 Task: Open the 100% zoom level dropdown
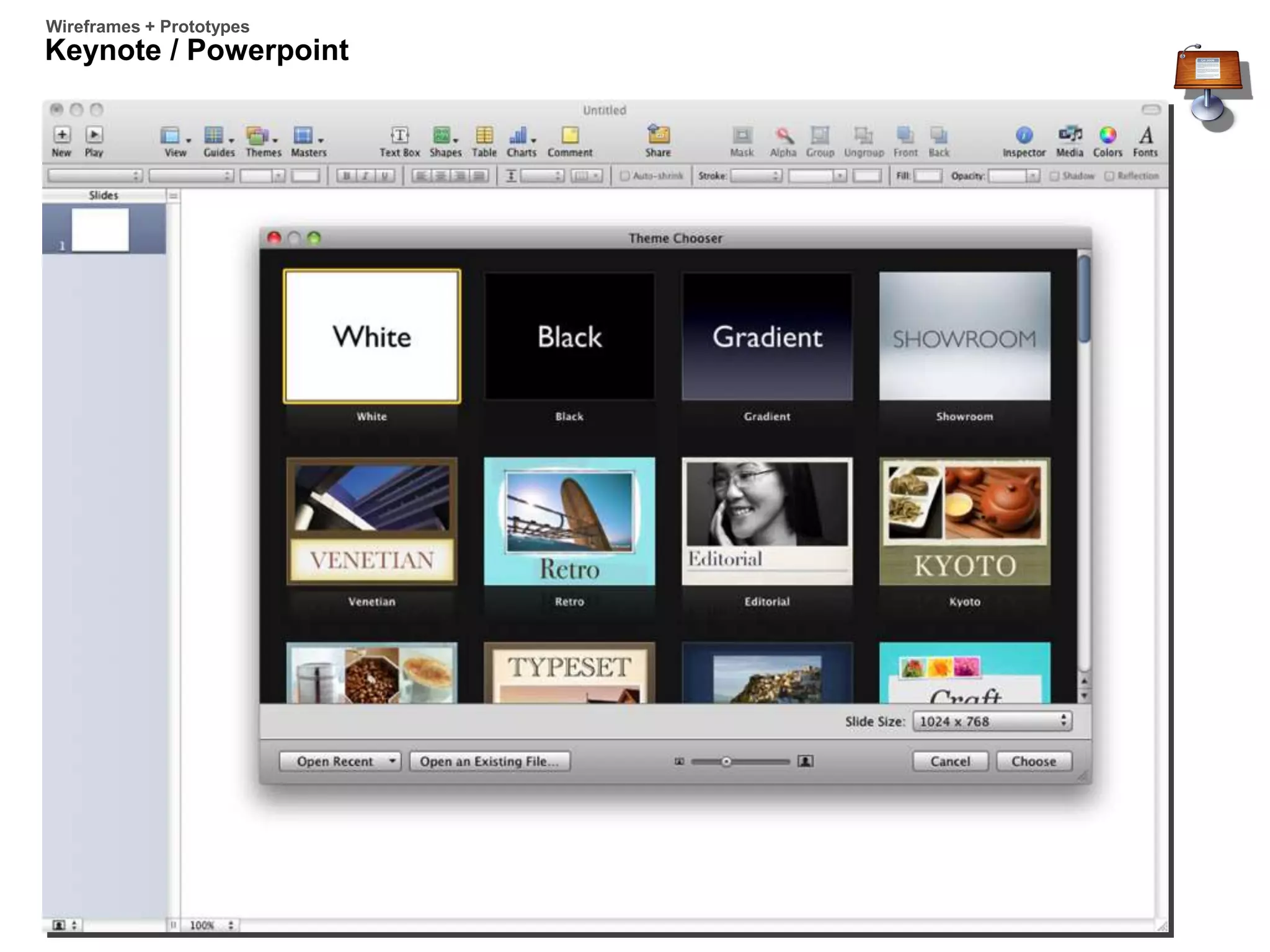211,925
